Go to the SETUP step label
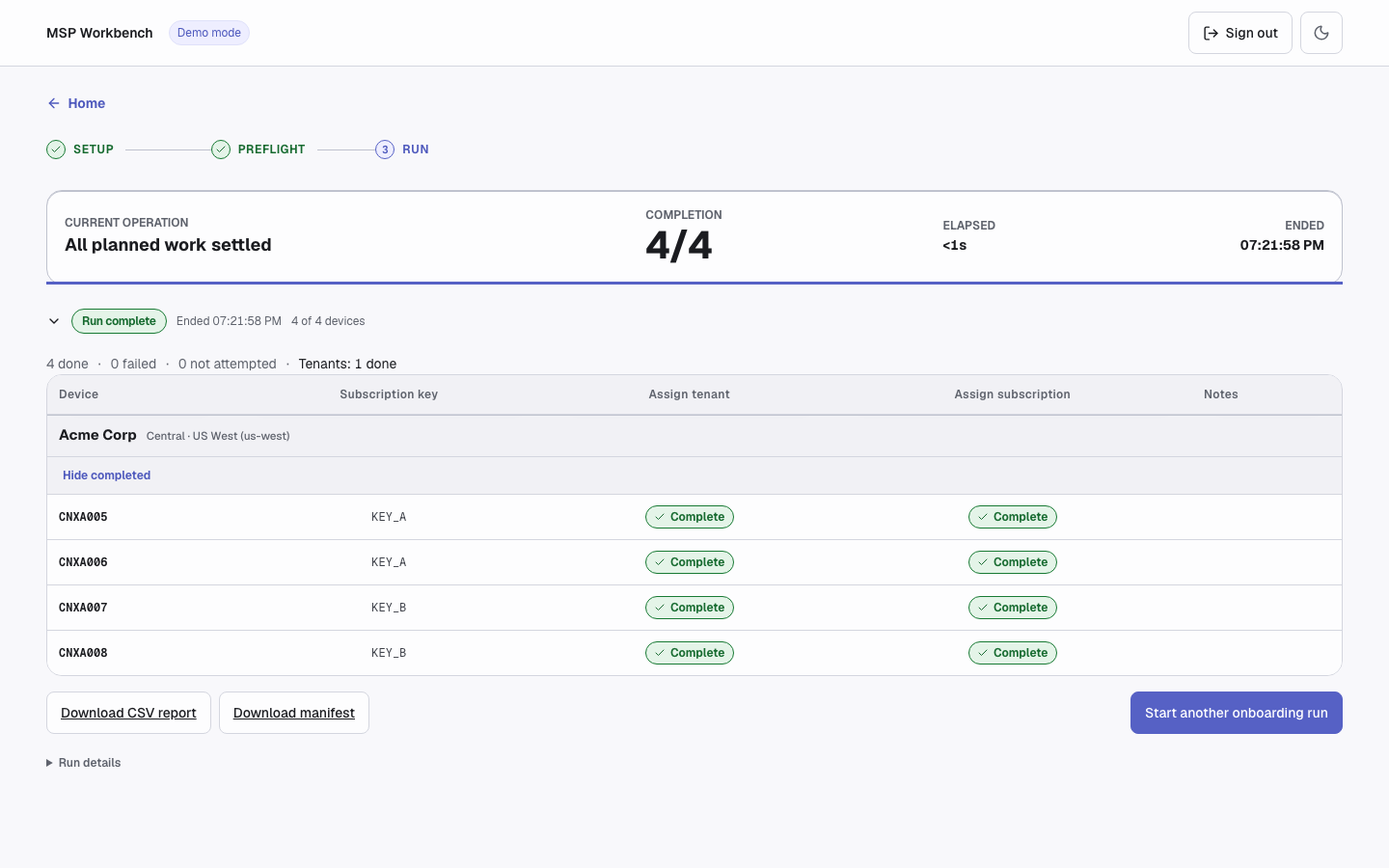Image resolution: width=1389 pixels, height=868 pixels. pos(94,149)
